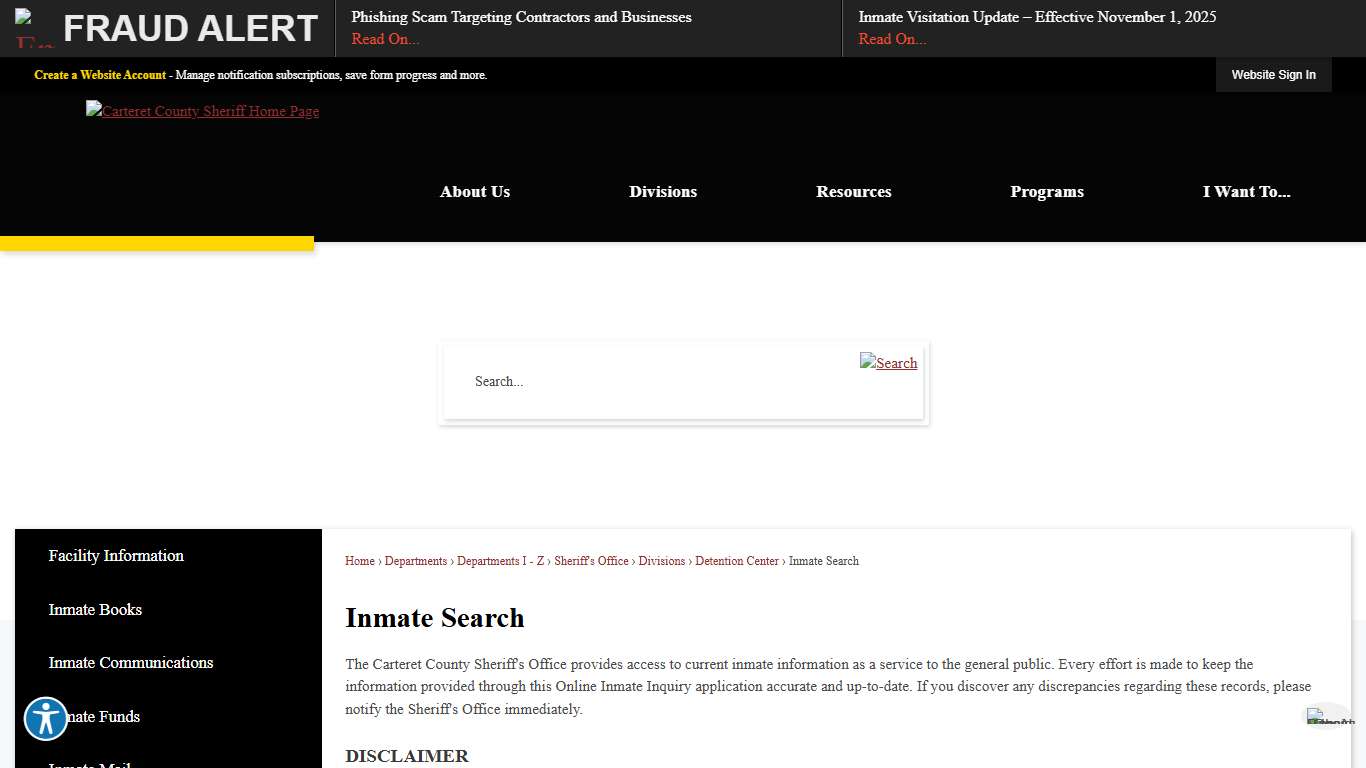This screenshot has width=1366, height=768.
Task: Open the inmate visitation update Read On link
Action: tap(892, 39)
